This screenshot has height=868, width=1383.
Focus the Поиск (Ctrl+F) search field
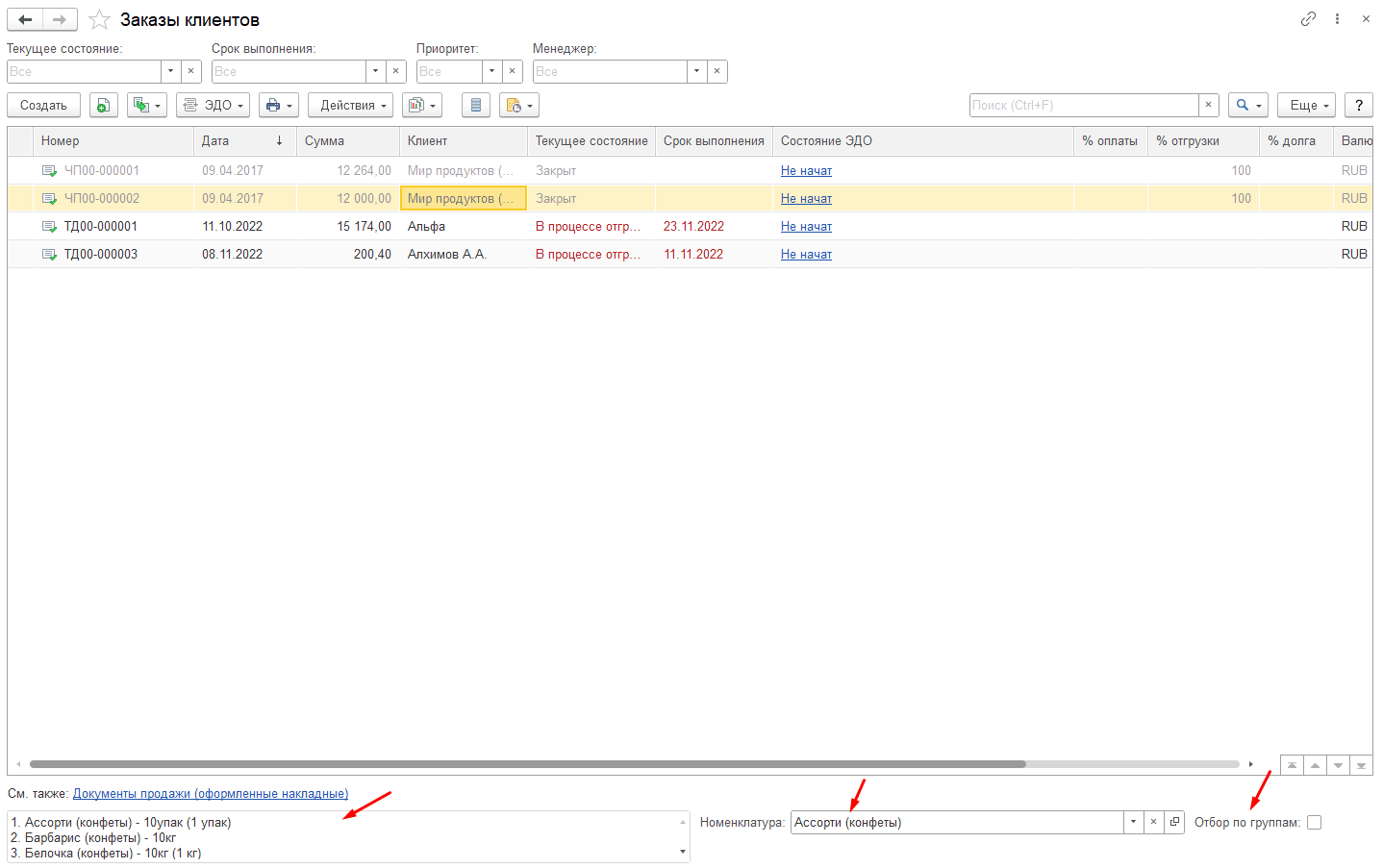coord(1084,105)
